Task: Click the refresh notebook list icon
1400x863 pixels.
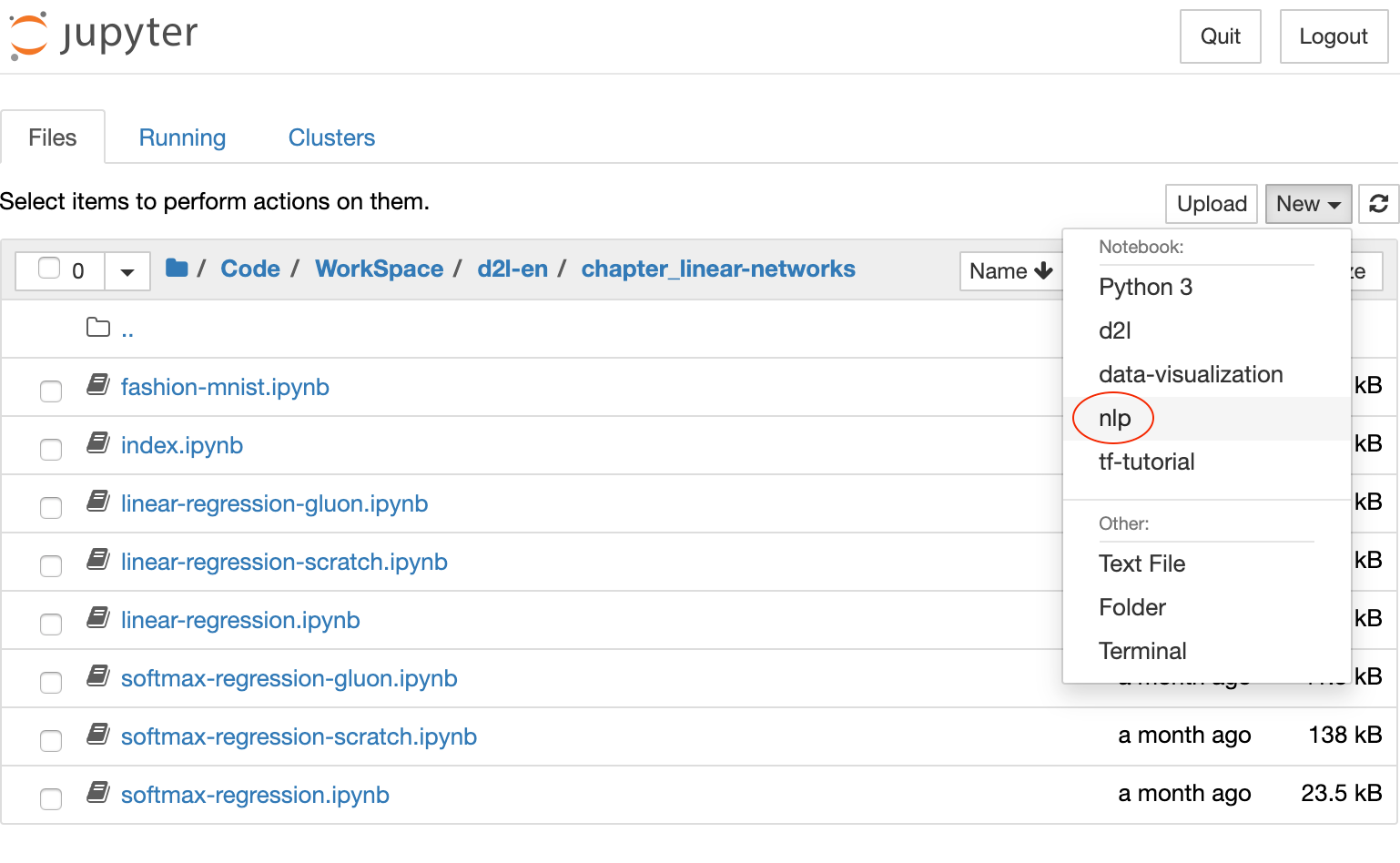Action: pos(1378,203)
